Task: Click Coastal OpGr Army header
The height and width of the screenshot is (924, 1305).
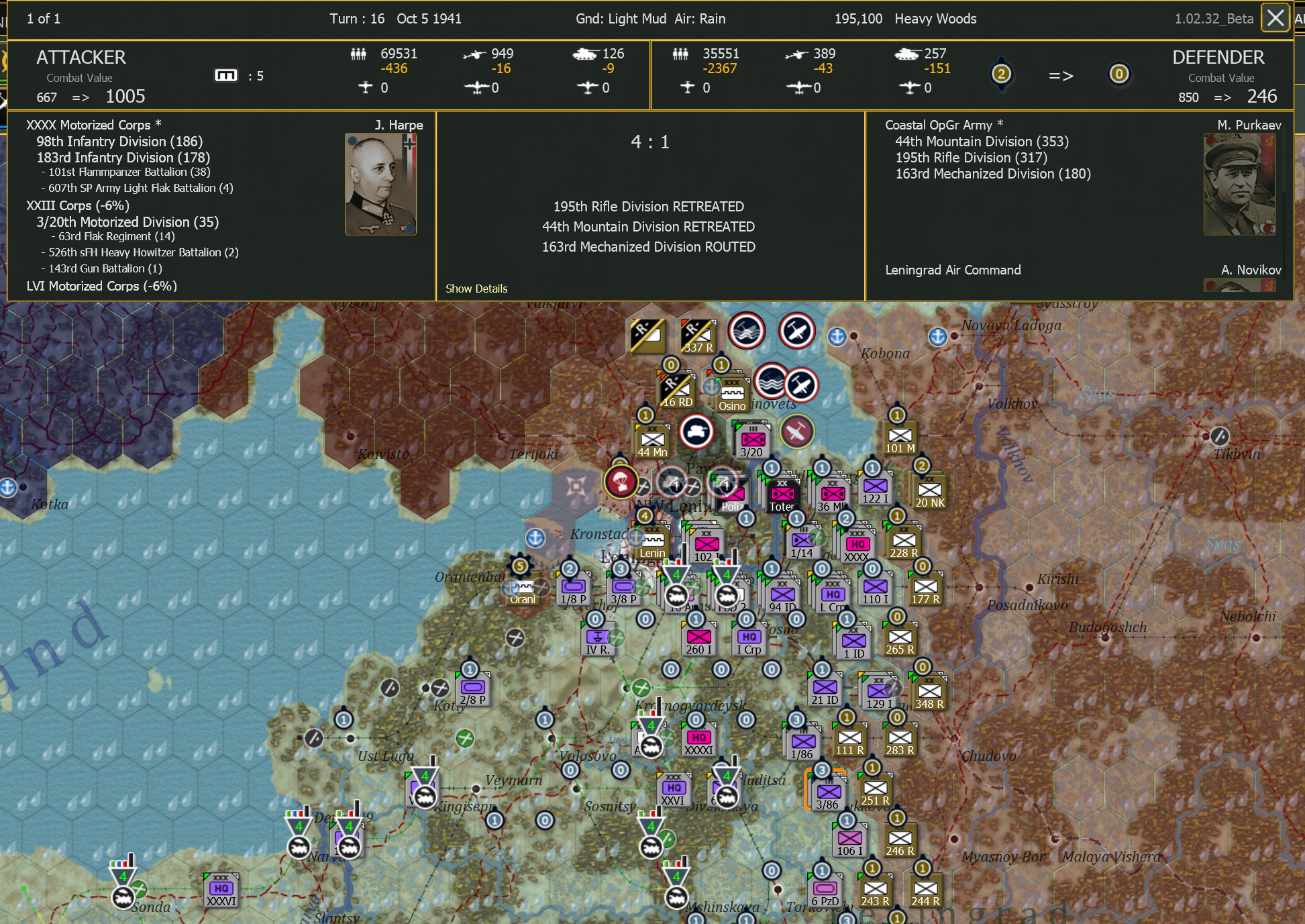Action: point(944,125)
